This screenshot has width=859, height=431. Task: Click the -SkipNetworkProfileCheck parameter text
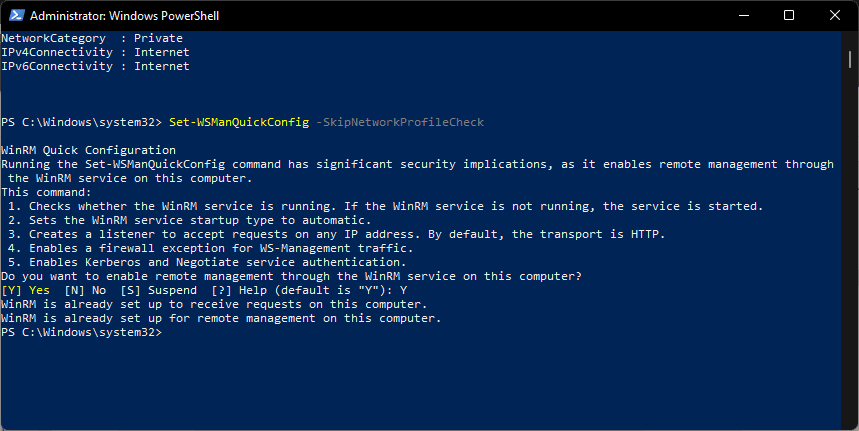tap(400, 122)
